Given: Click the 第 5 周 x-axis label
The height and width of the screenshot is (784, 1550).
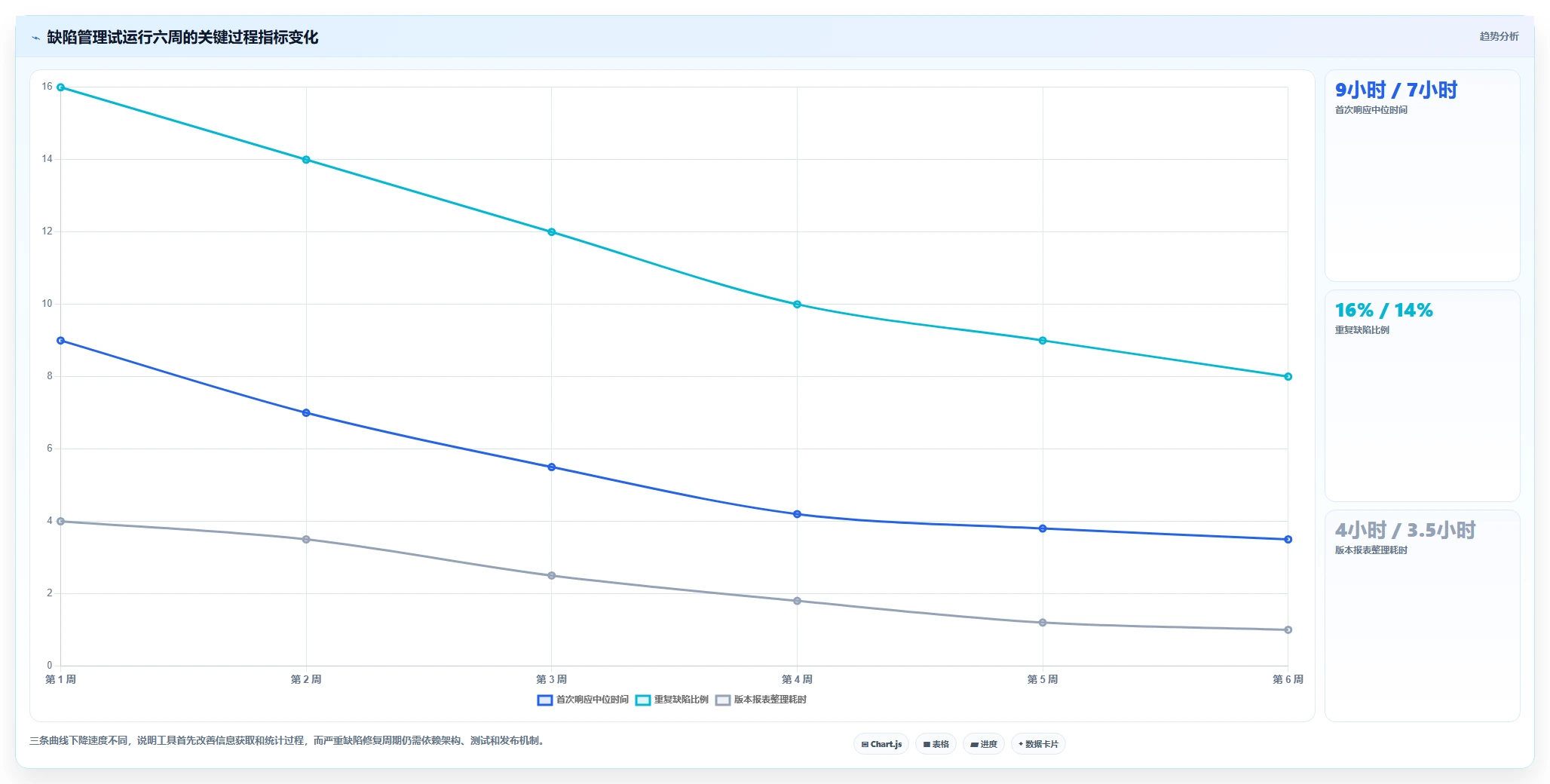Looking at the screenshot, I should point(1043,679).
